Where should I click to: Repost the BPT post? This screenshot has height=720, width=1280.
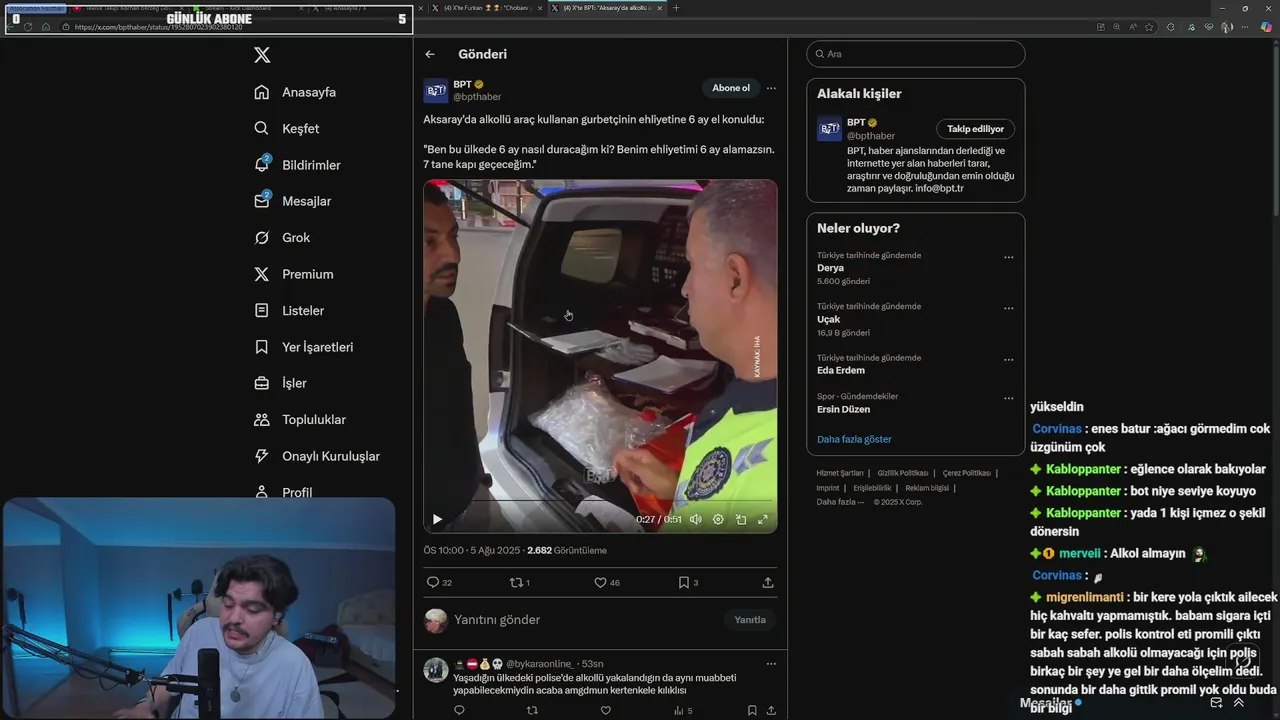click(x=520, y=582)
